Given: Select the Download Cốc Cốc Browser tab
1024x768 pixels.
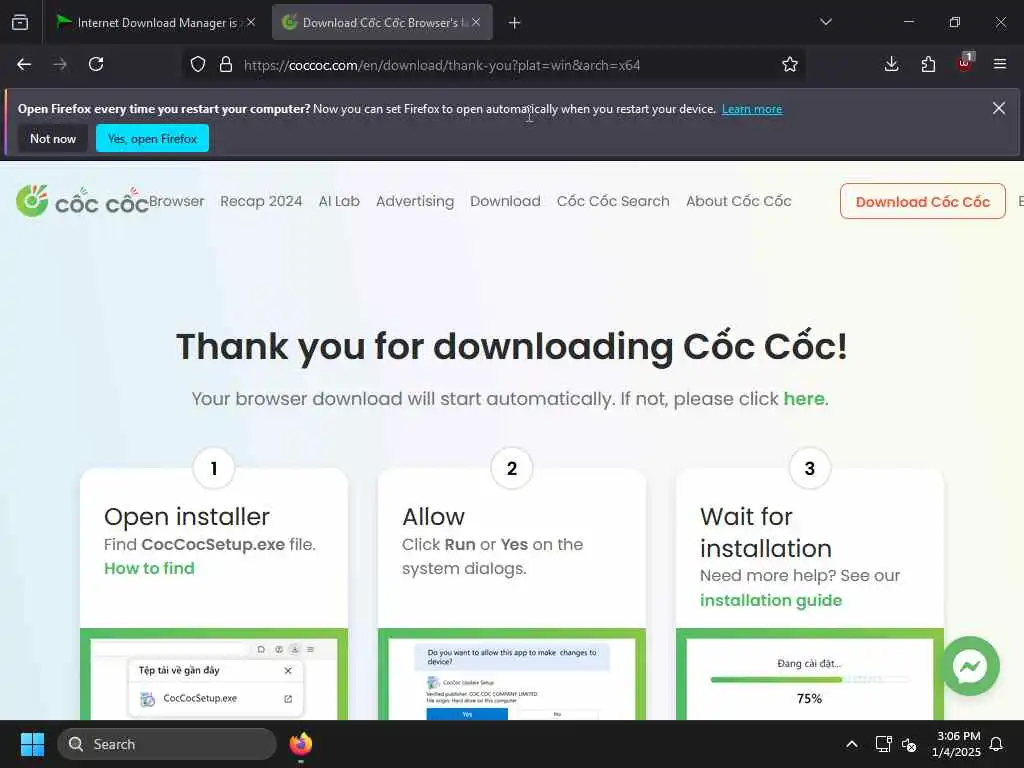Looking at the screenshot, I should pos(382,23).
